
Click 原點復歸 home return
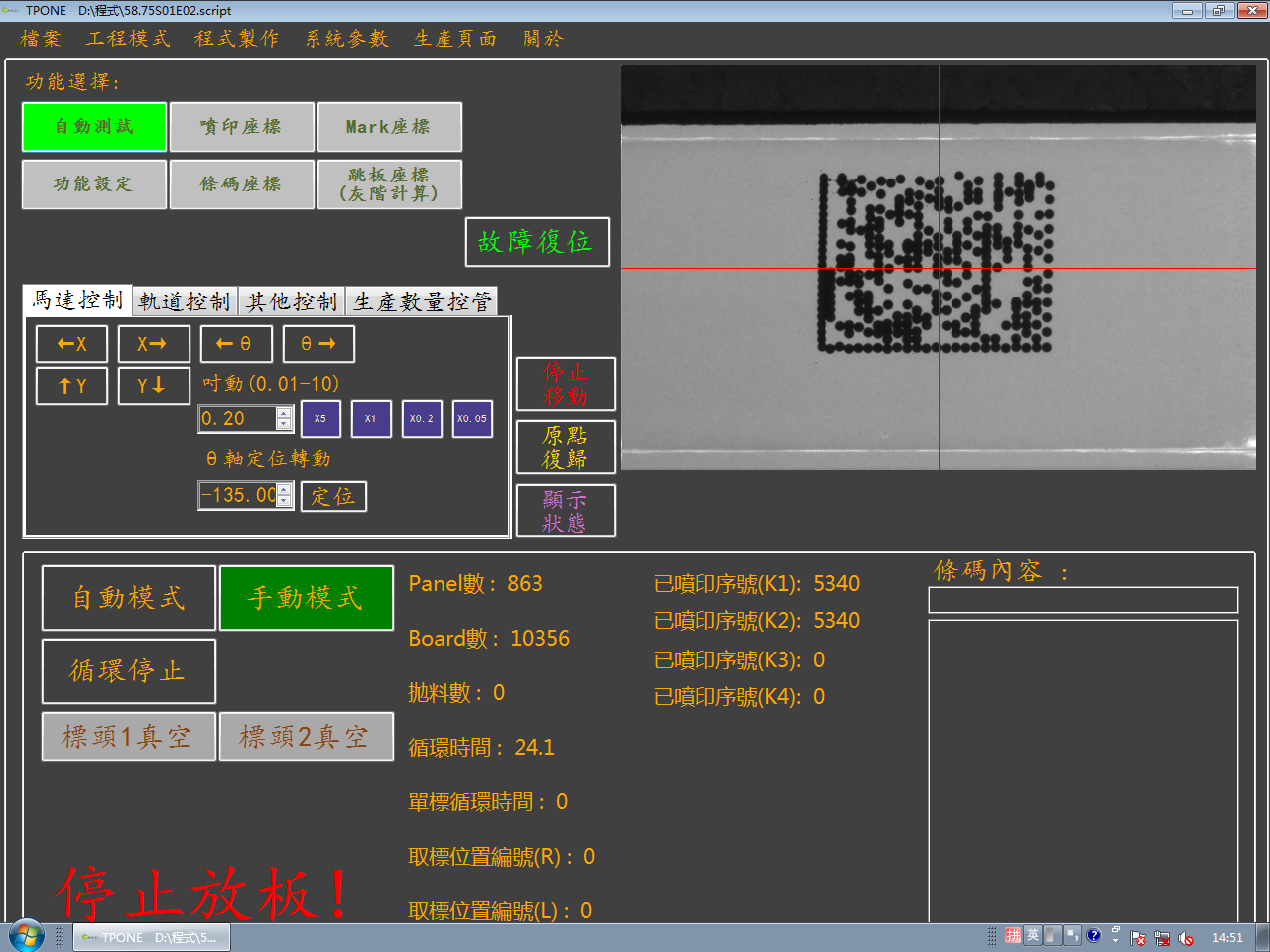tap(566, 447)
